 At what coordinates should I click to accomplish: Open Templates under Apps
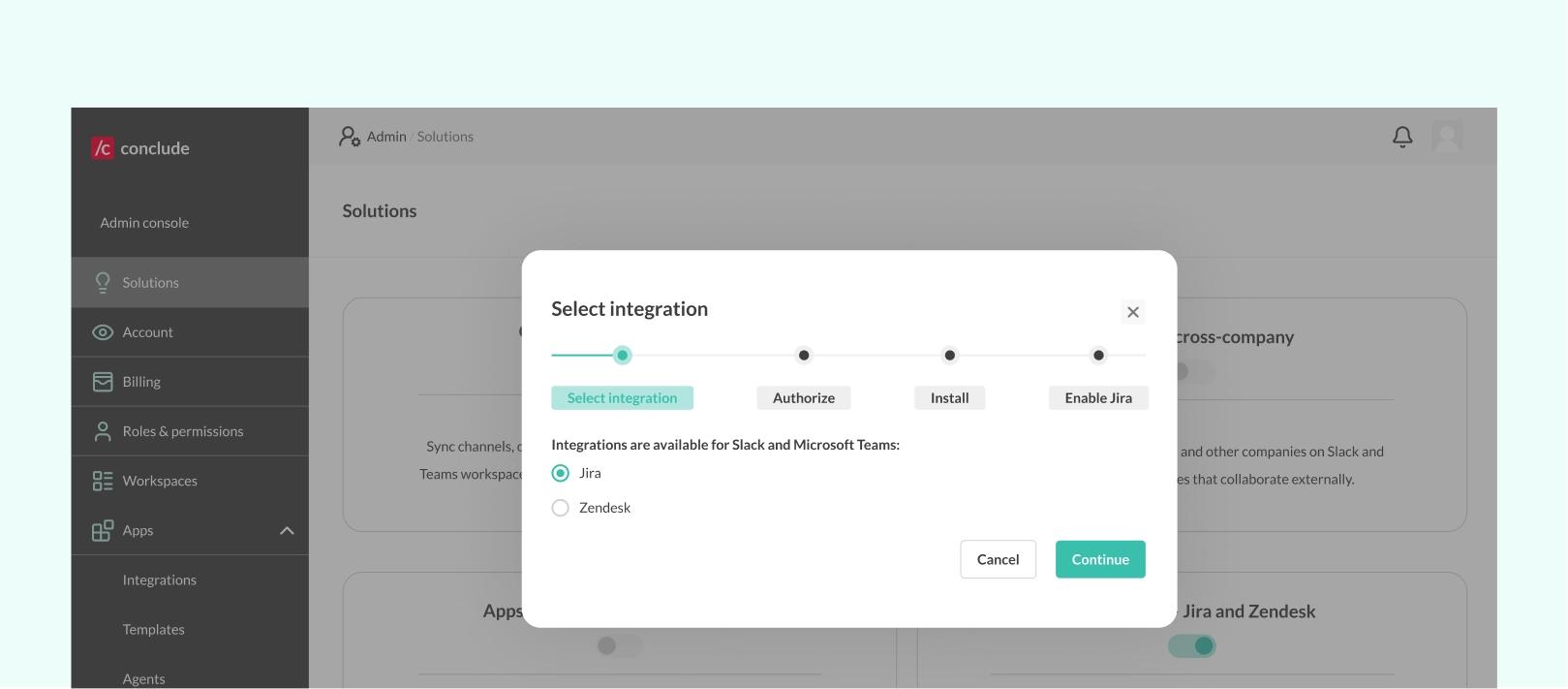[153, 629]
